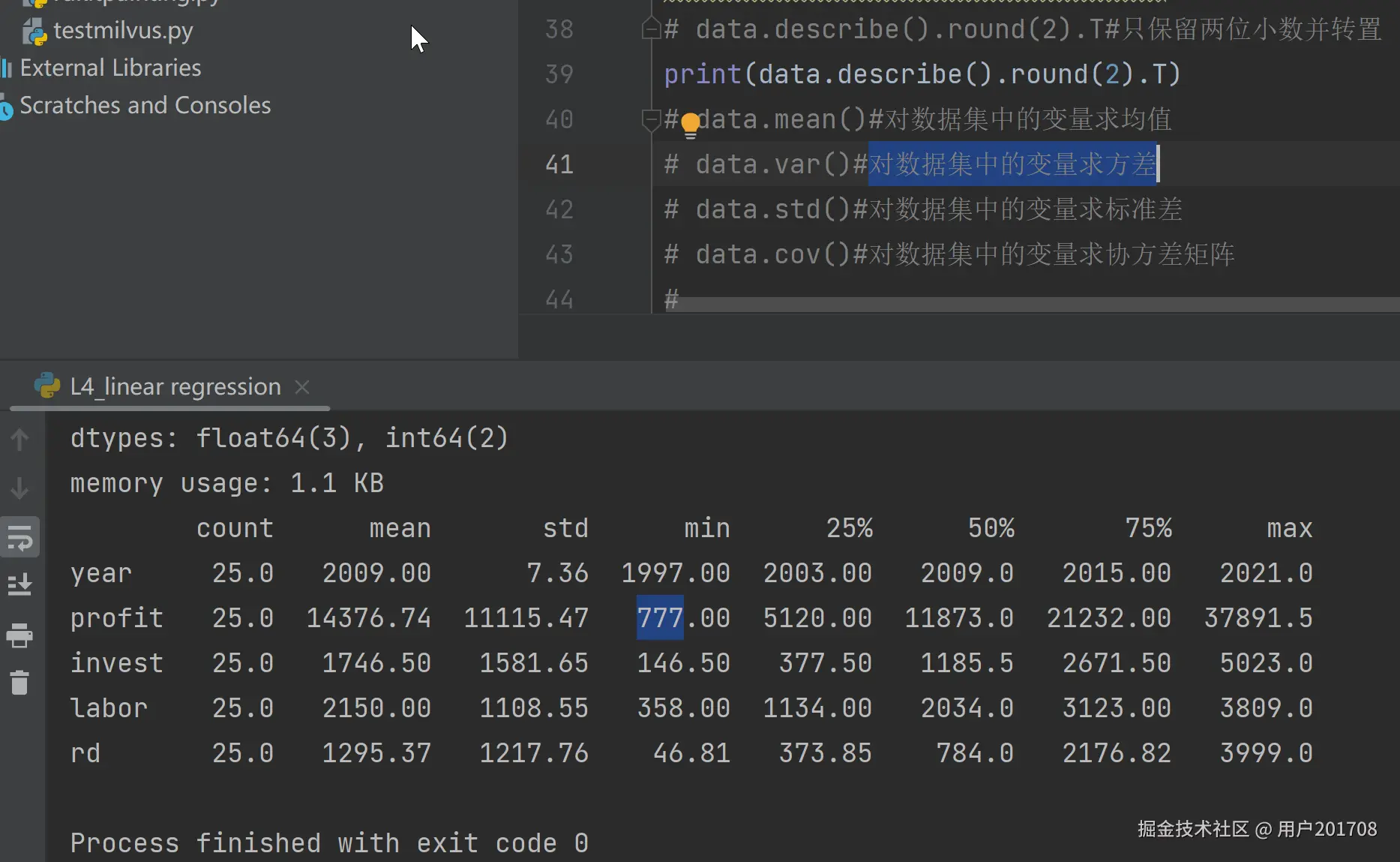Click the '# data.std()' comment line
1400x862 pixels.
pyautogui.click(x=923, y=209)
